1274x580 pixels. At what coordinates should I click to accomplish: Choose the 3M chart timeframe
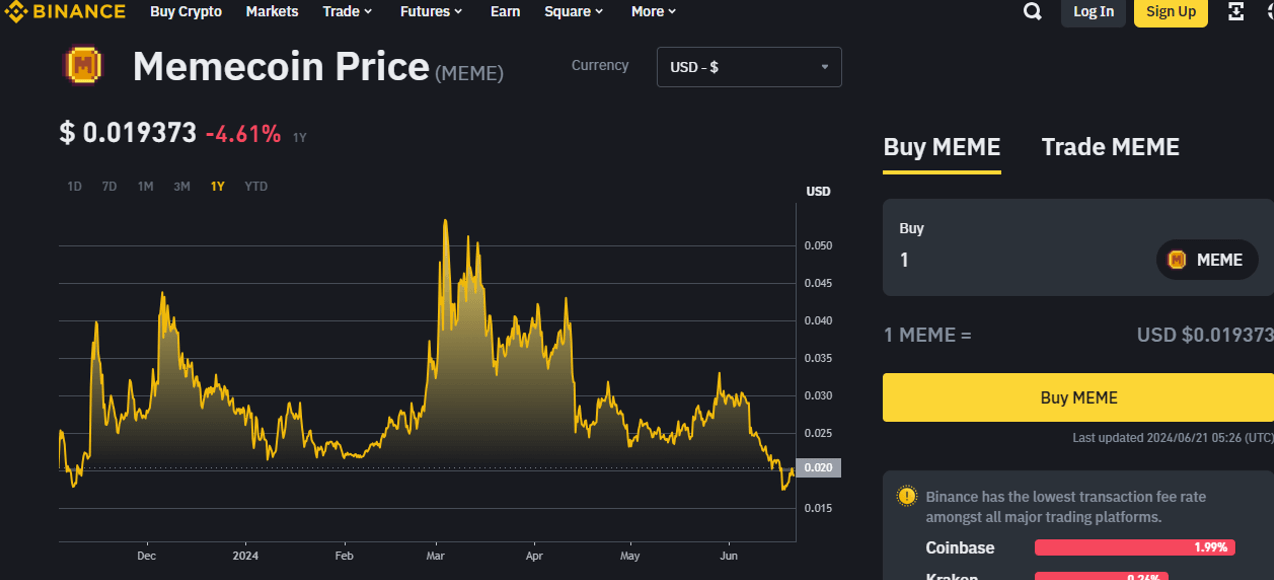181,186
